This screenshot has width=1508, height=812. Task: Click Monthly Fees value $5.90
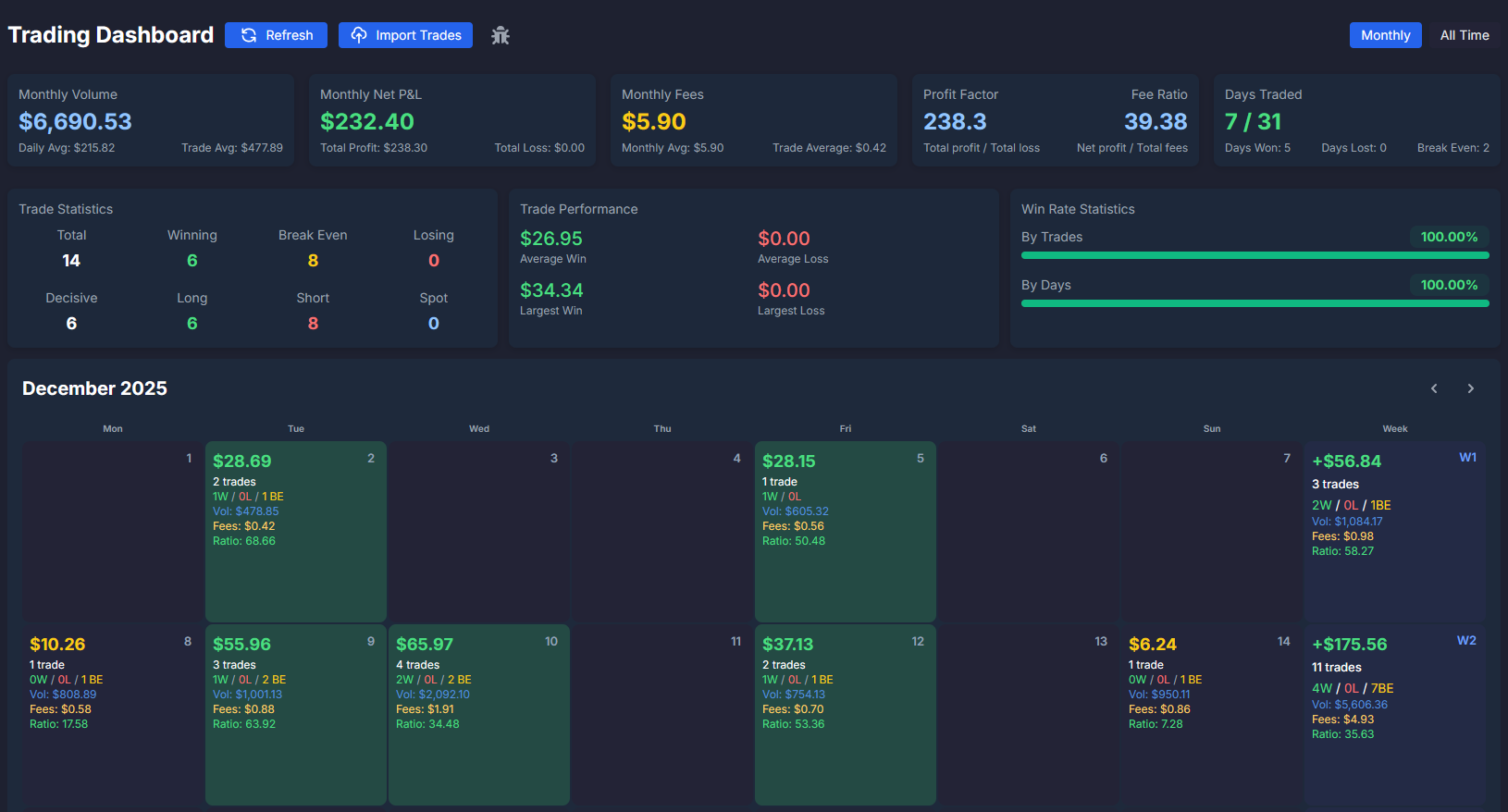point(654,121)
